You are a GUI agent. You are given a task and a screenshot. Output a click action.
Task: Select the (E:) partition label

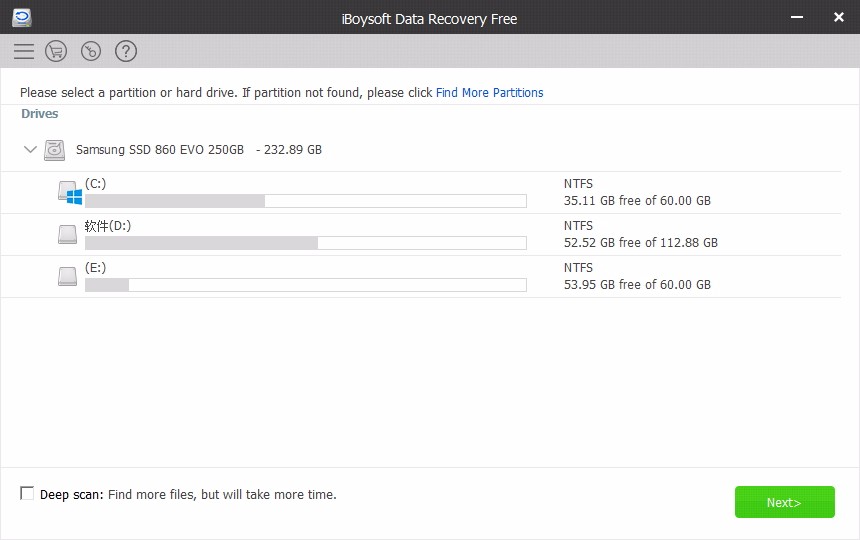pos(95,268)
